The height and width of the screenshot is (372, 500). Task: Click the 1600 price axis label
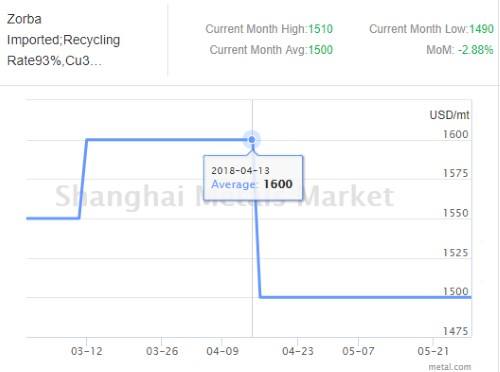(455, 134)
